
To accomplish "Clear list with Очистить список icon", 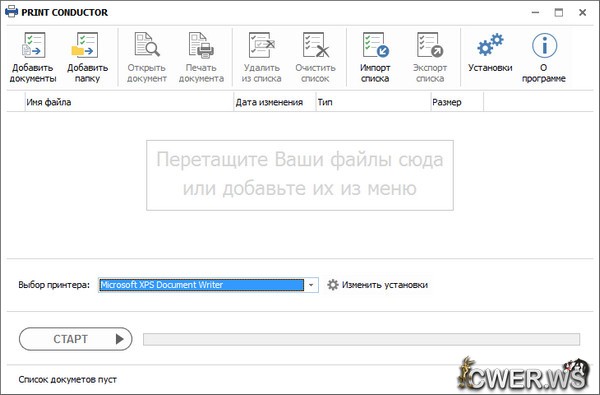I will point(316,46).
